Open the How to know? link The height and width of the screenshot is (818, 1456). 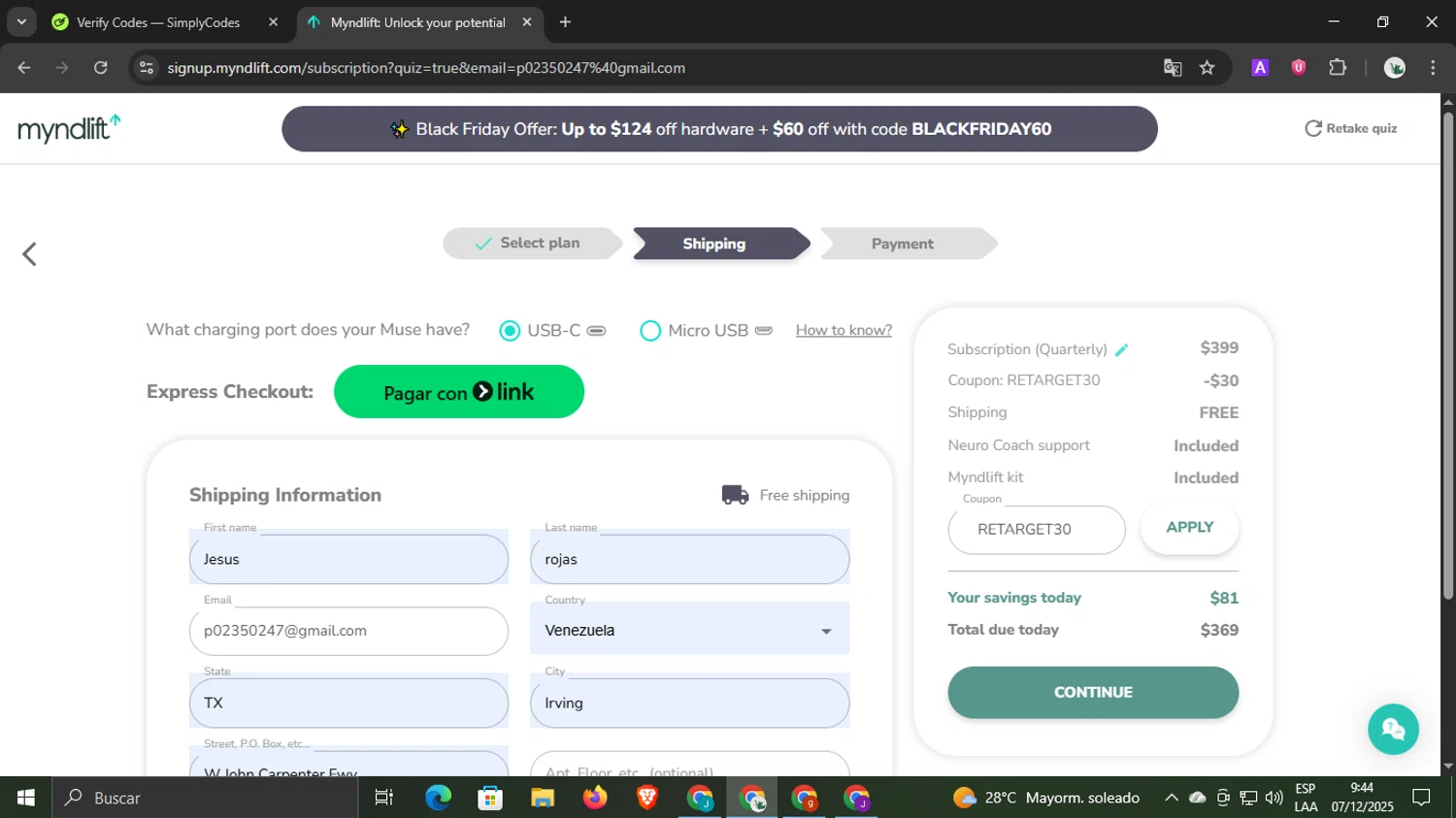pos(844,330)
